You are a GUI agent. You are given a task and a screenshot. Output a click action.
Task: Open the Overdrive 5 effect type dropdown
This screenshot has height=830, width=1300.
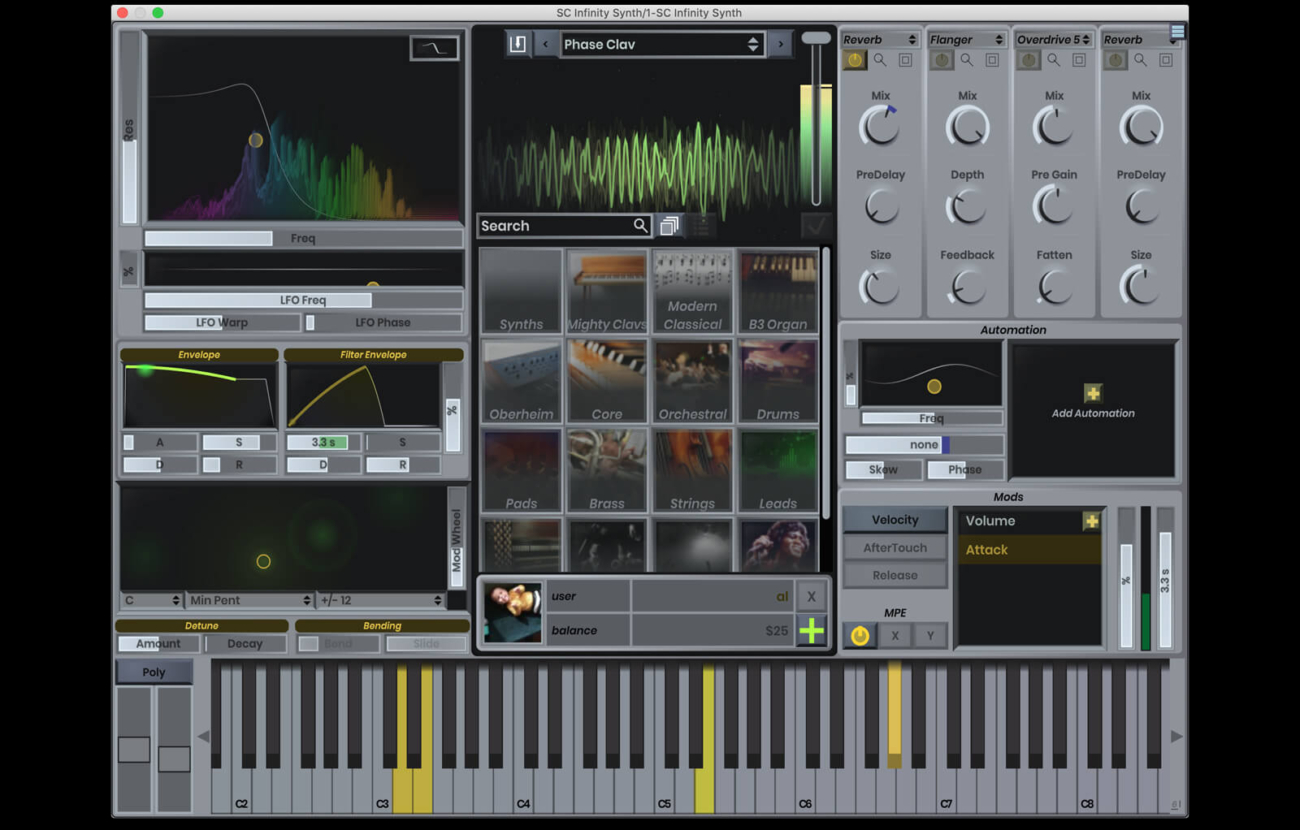(1054, 39)
